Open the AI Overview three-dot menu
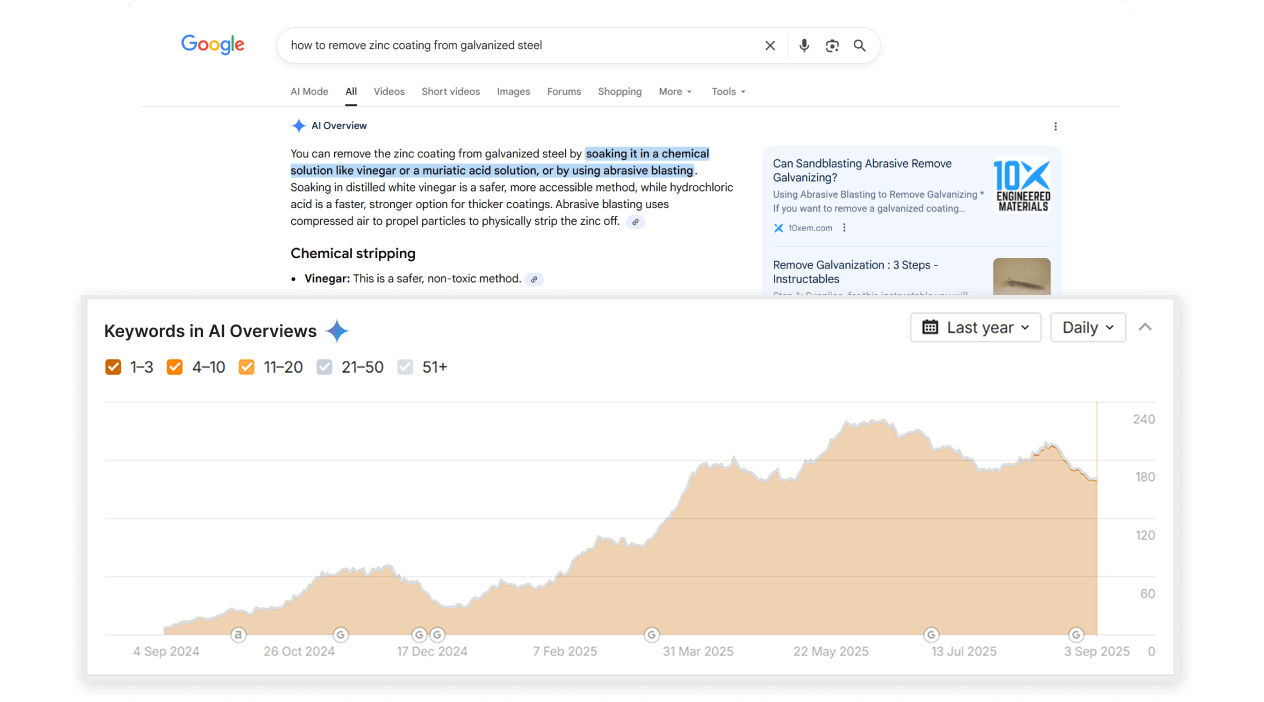This screenshot has width=1264, height=702. point(1055,126)
